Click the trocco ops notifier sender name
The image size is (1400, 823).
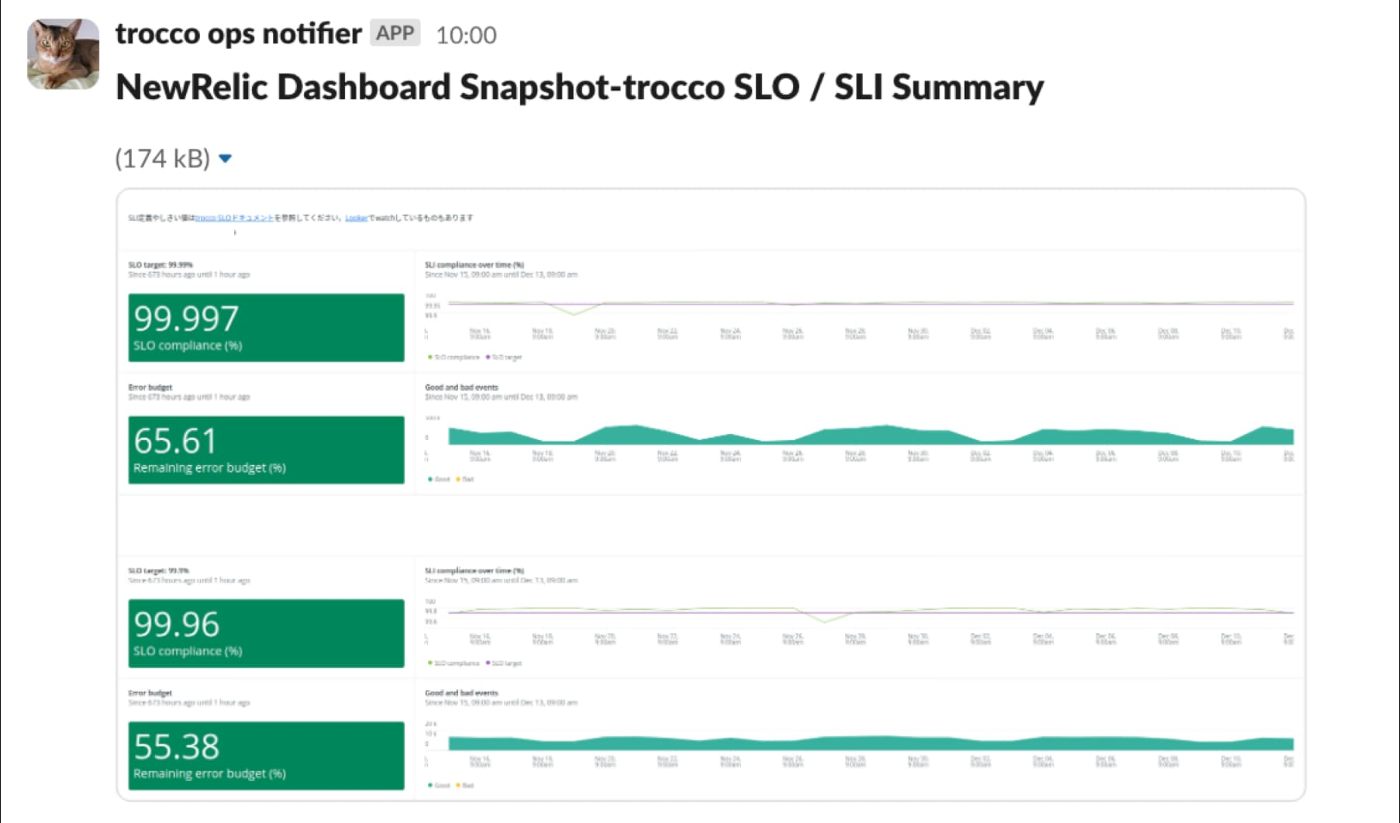tap(238, 33)
